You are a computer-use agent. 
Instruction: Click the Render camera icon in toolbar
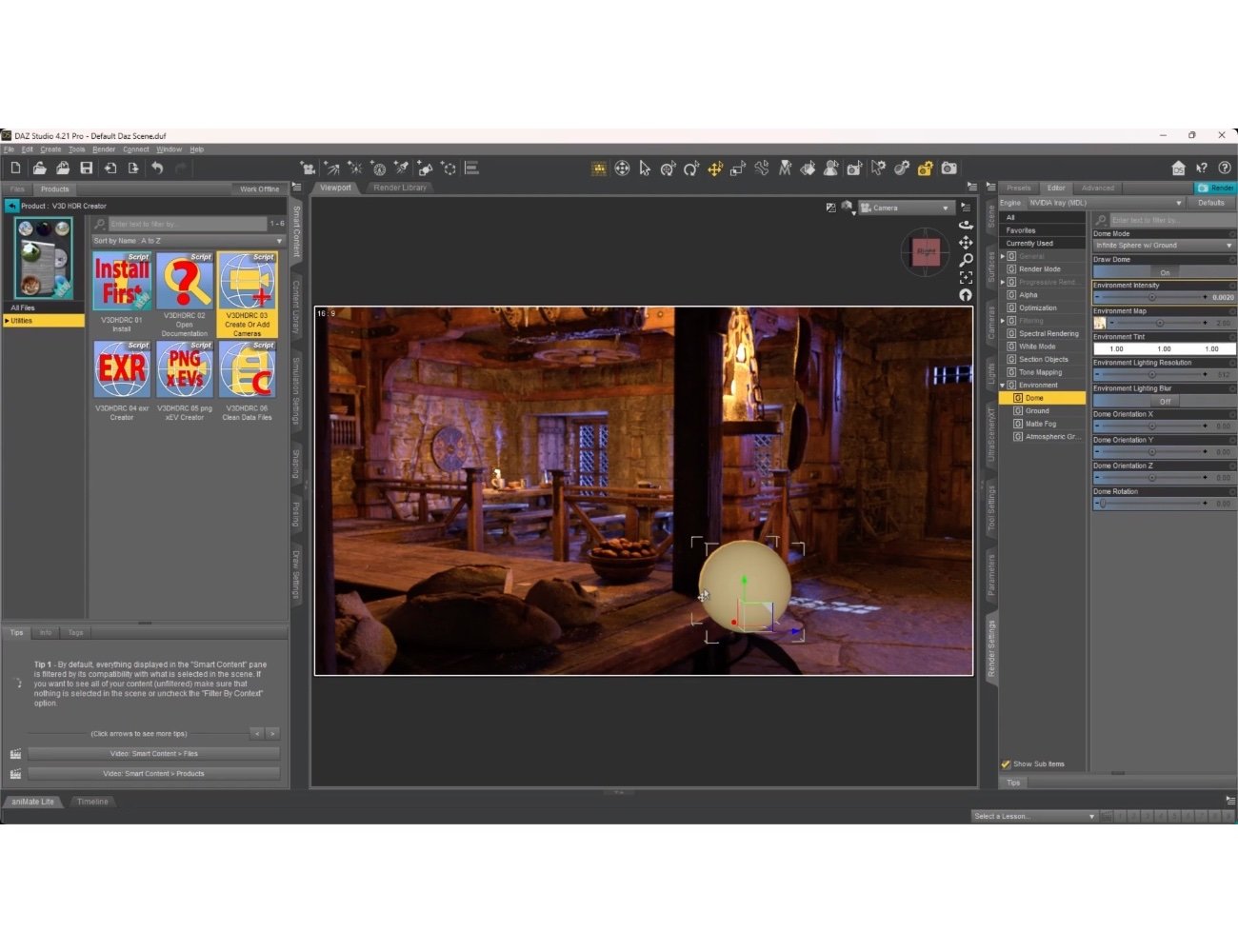coord(949,169)
